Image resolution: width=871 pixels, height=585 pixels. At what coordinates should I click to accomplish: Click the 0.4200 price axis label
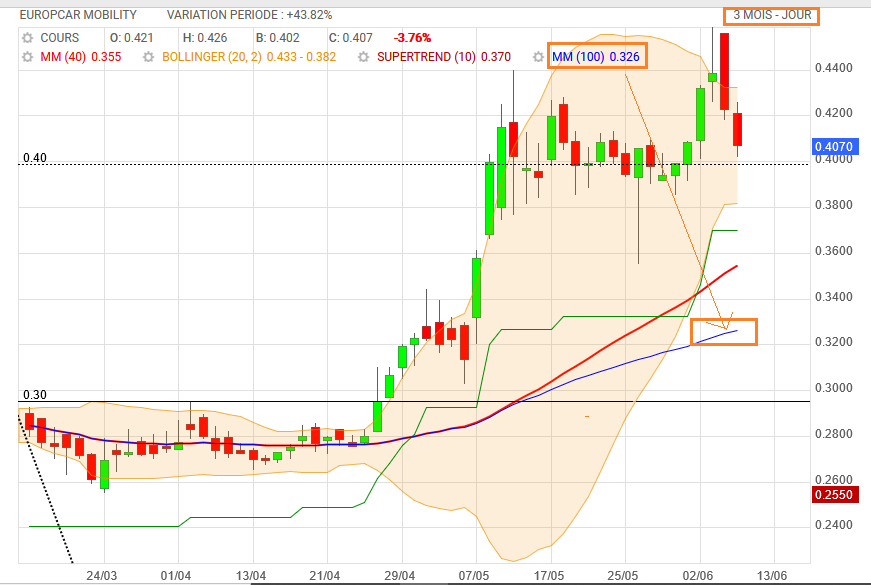tap(834, 113)
